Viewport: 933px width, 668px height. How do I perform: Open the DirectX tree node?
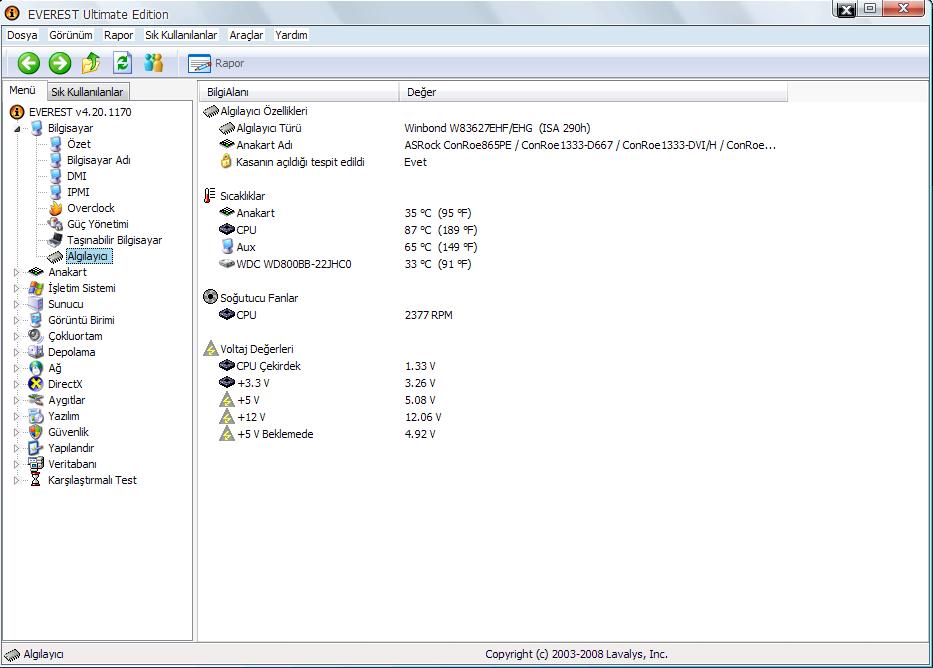[x=65, y=384]
